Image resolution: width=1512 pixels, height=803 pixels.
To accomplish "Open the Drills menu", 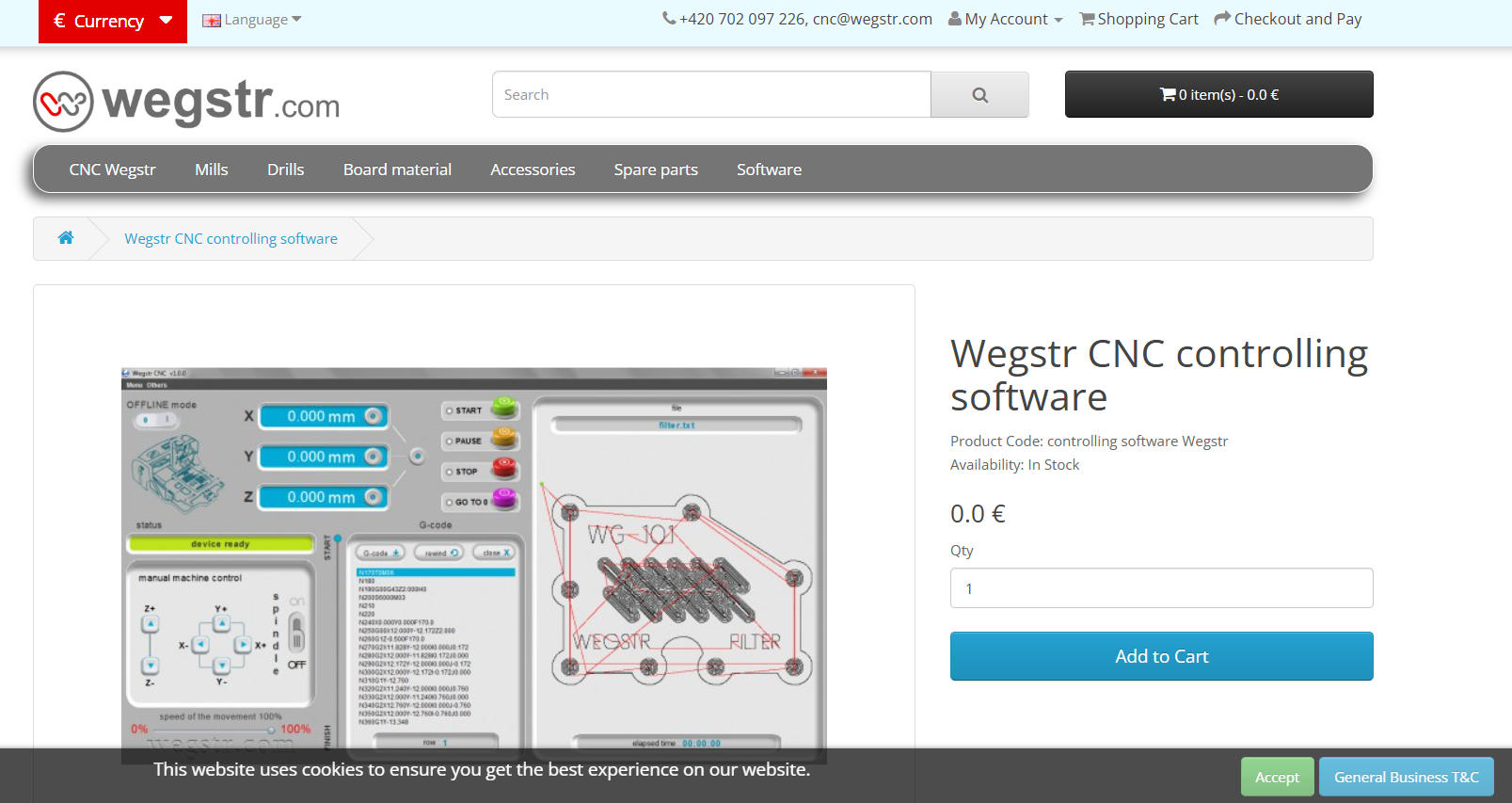I will [286, 169].
